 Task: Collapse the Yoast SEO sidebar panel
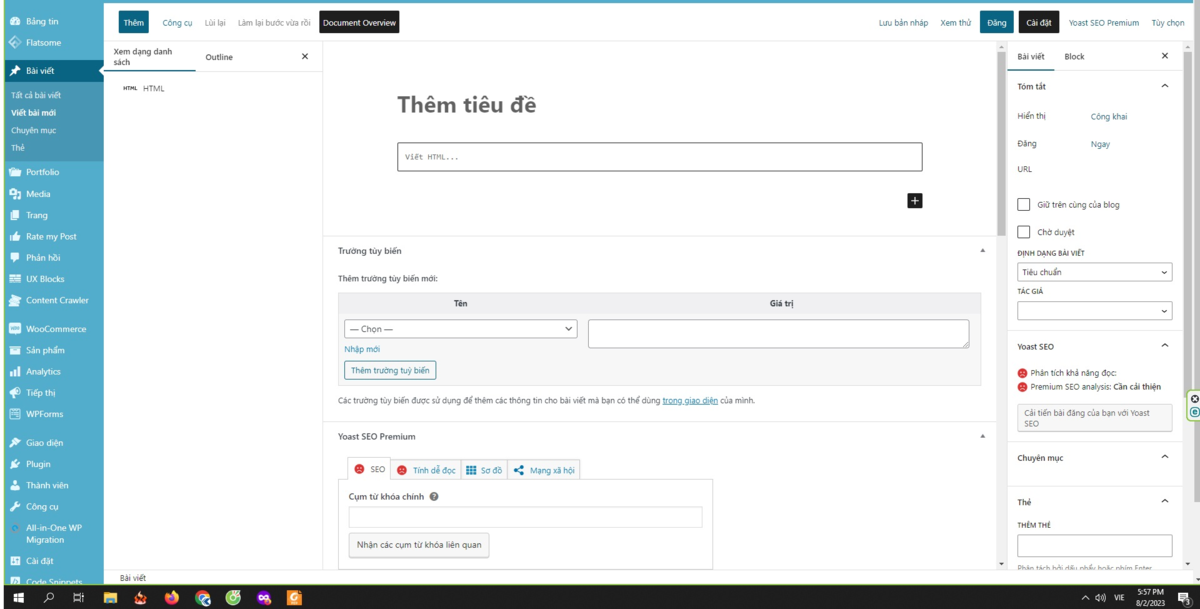coord(1164,346)
